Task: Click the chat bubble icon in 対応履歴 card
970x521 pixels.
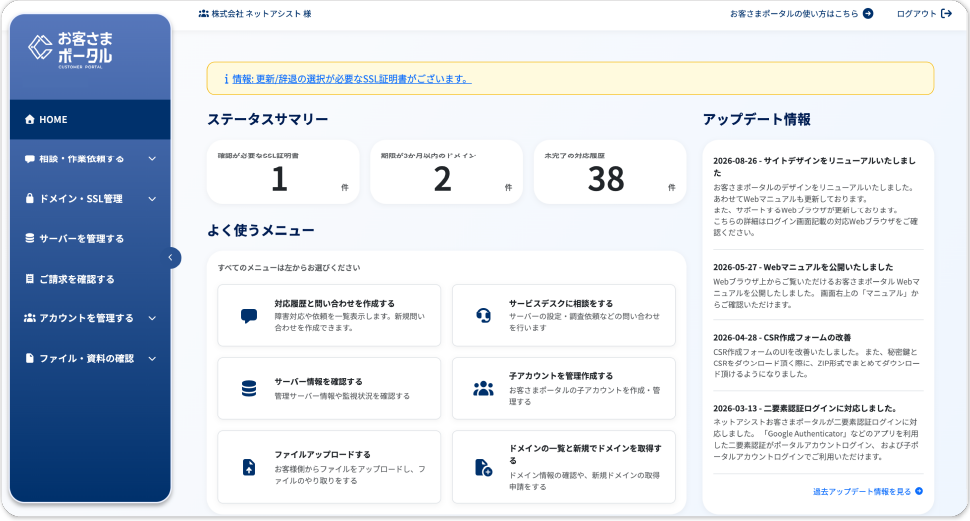Action: click(249, 316)
